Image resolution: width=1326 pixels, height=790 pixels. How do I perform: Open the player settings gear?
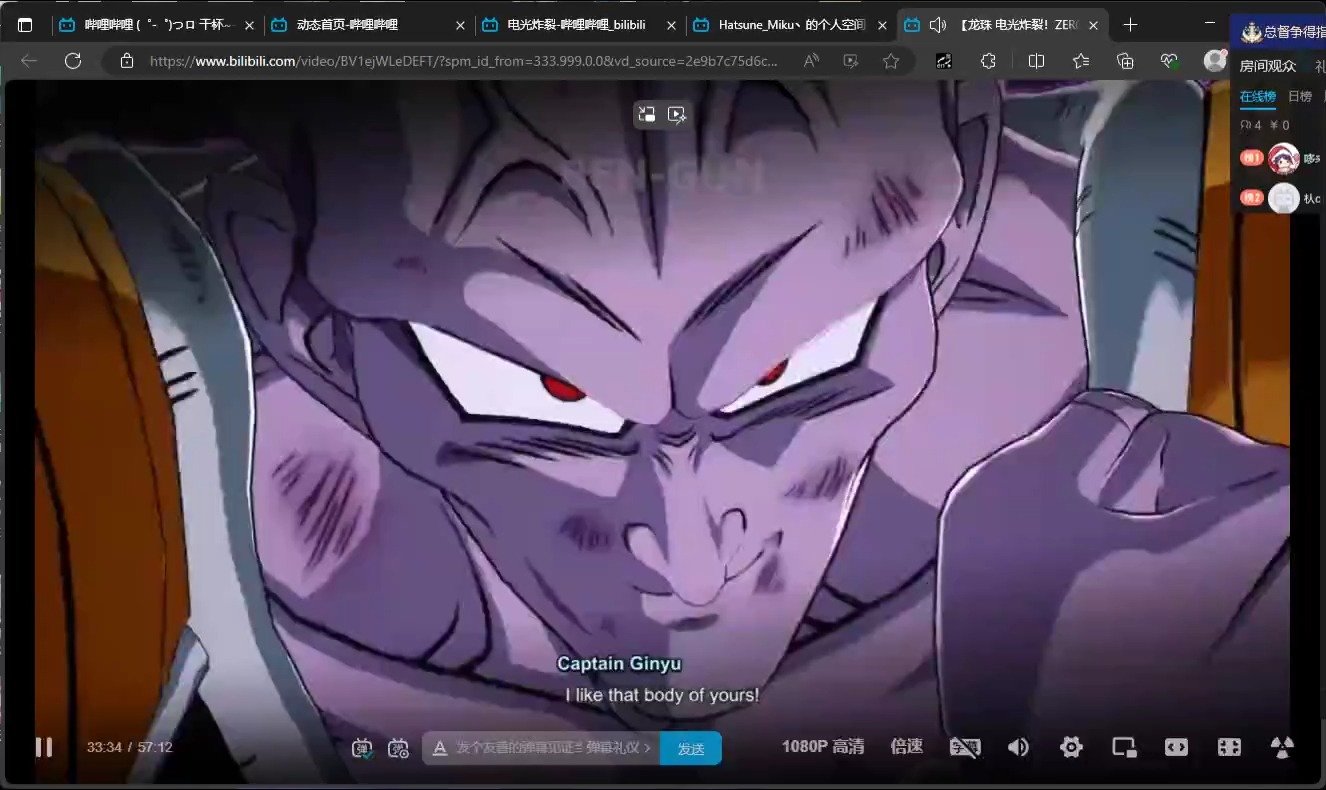(1071, 747)
